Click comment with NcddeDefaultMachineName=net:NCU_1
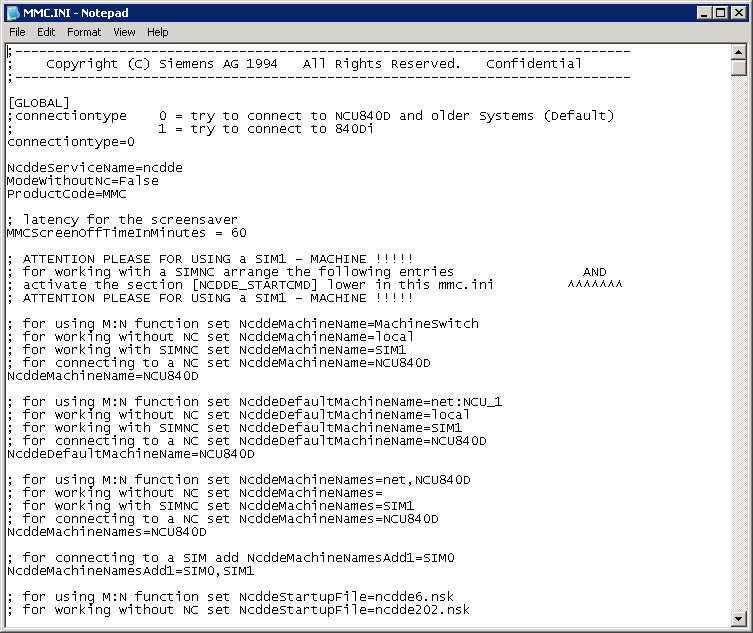This screenshot has width=753, height=633. click(255, 402)
